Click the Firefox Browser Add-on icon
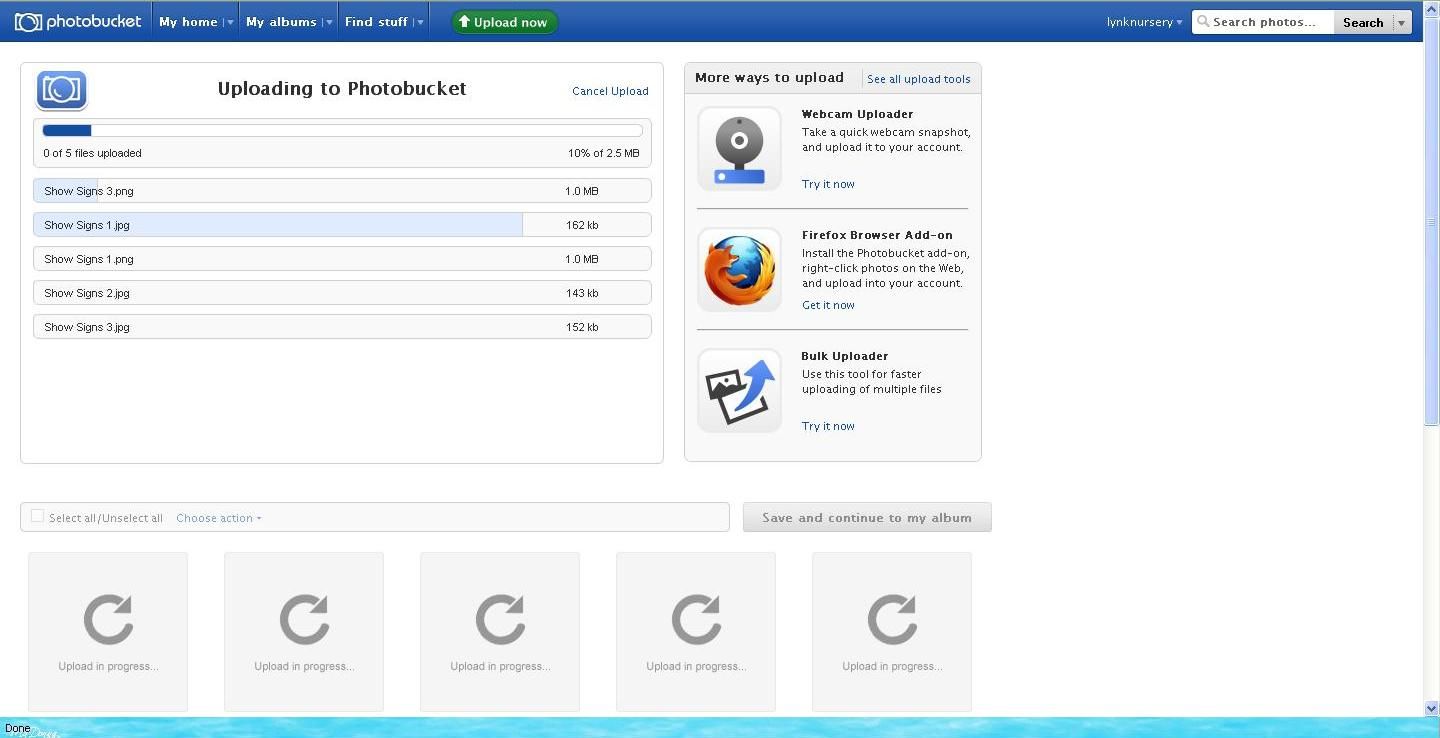 739,270
